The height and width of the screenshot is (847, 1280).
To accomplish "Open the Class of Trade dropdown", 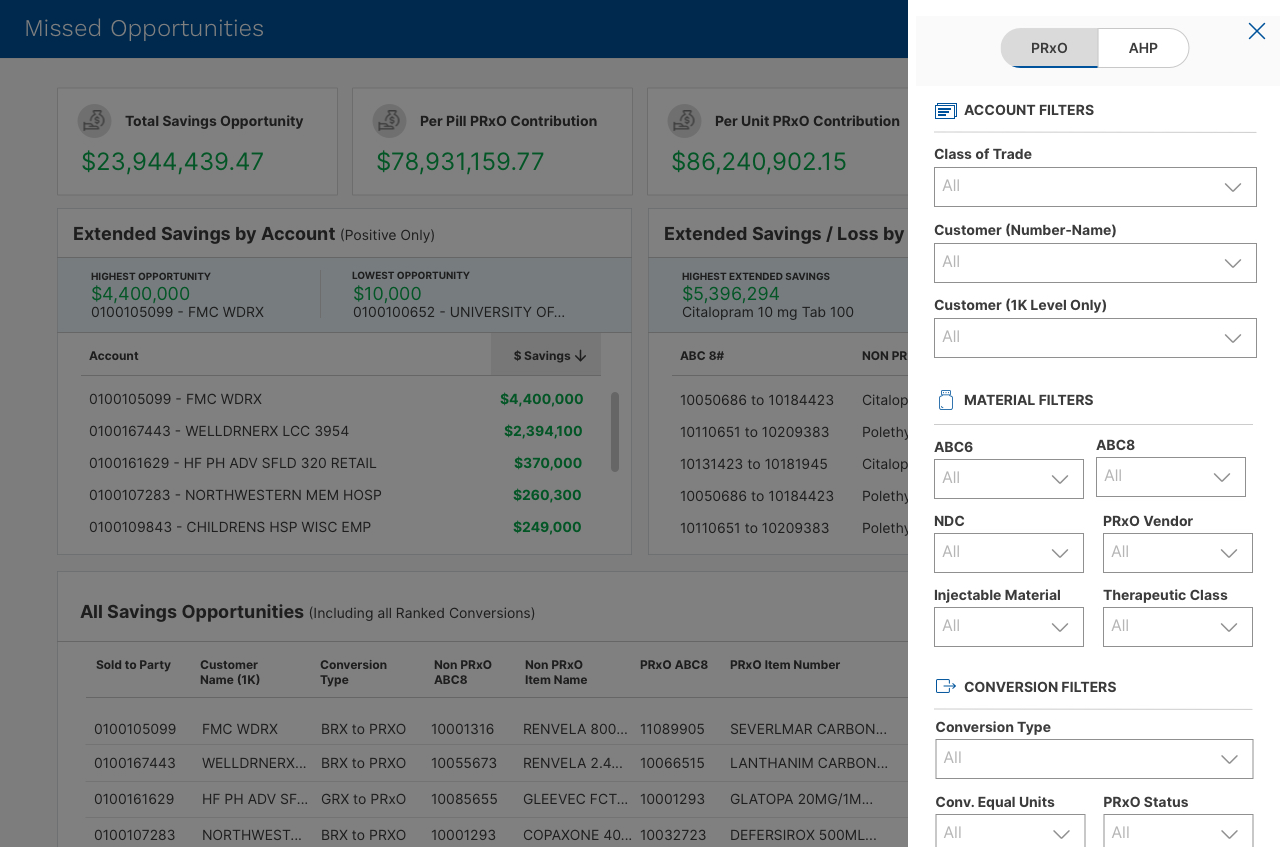I will click(x=1095, y=187).
